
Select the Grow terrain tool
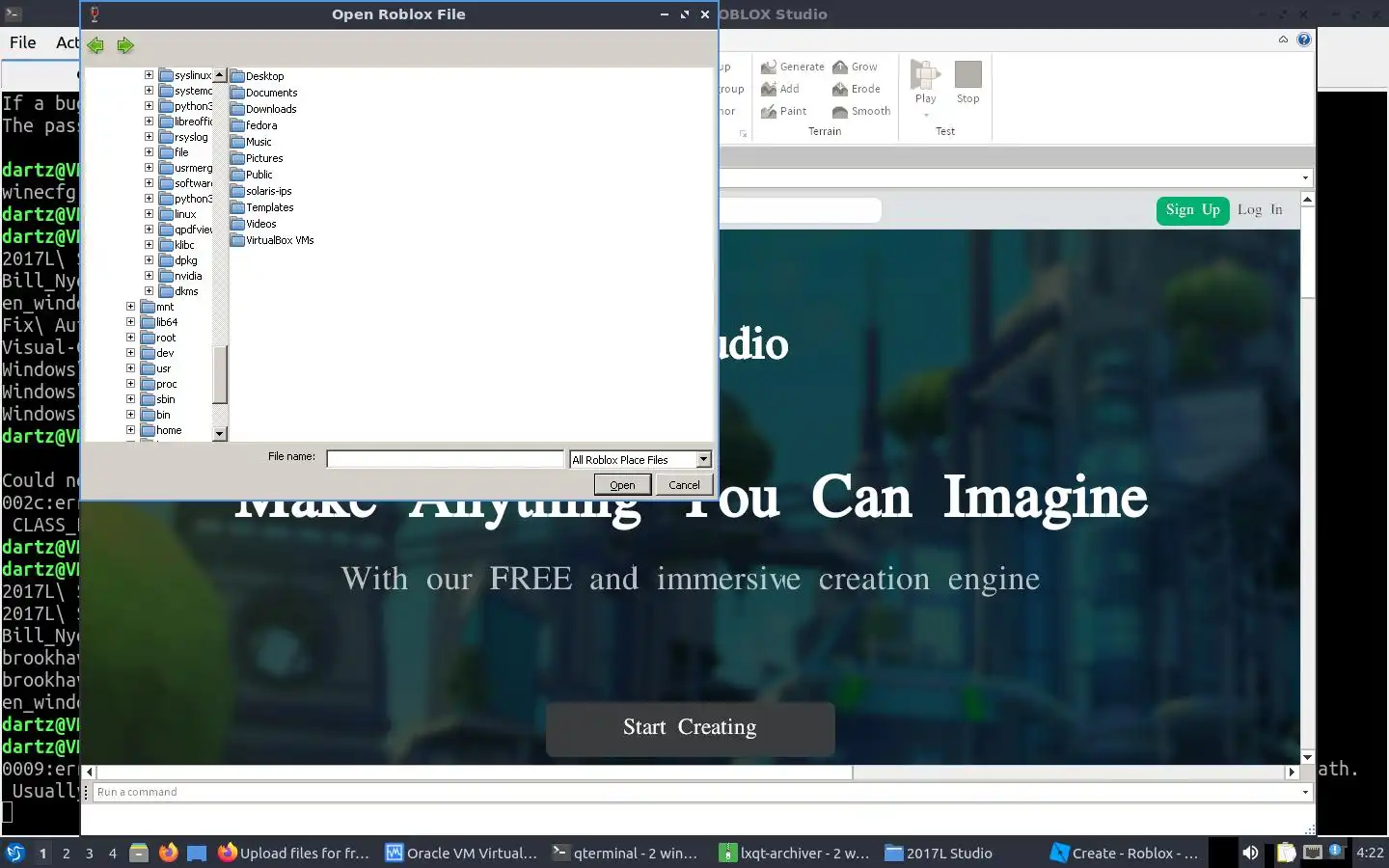pyautogui.click(x=855, y=67)
